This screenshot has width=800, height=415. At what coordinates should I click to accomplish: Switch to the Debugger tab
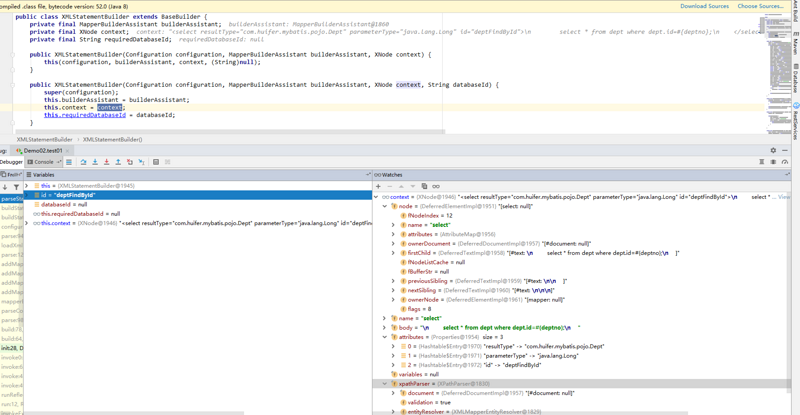pyautogui.click(x=11, y=162)
